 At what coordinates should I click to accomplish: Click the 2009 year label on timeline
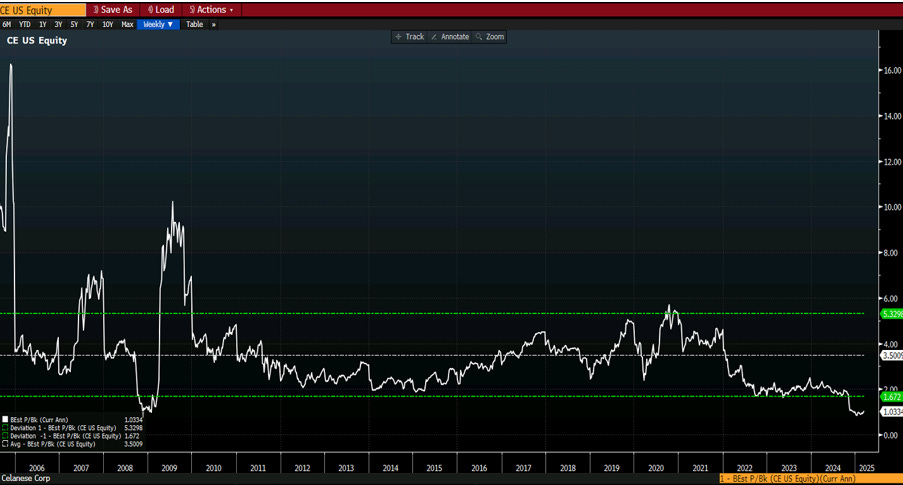169,468
